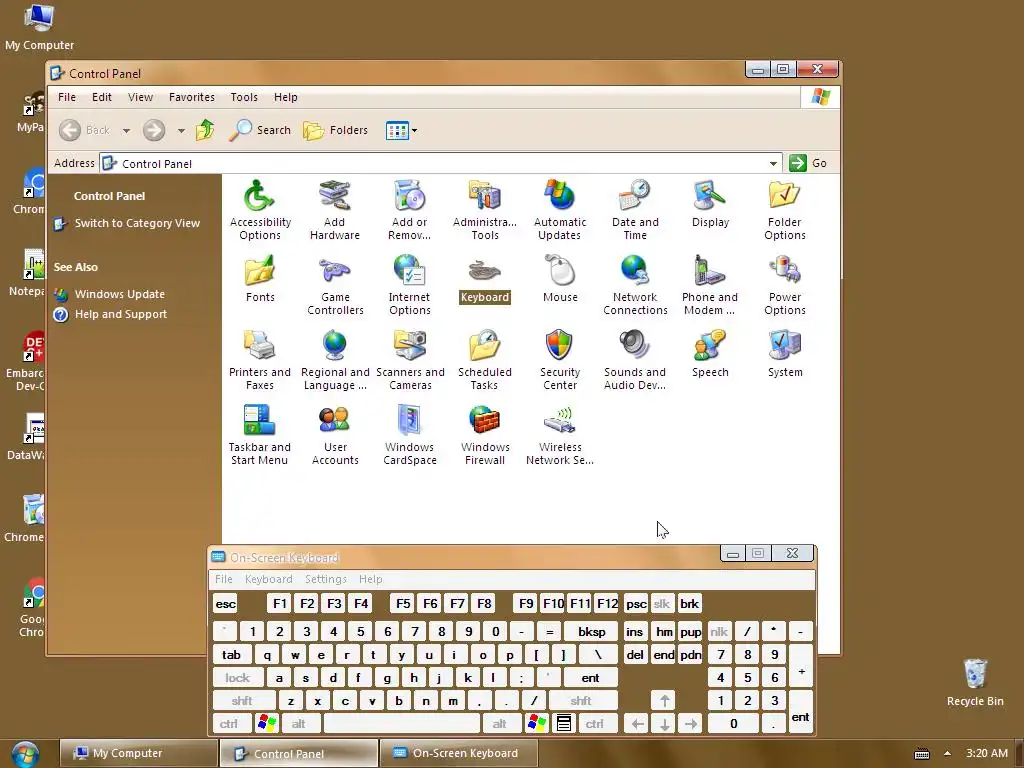Viewport: 1024px width, 768px height.
Task: Toggle the right shft key
Action: (582, 701)
